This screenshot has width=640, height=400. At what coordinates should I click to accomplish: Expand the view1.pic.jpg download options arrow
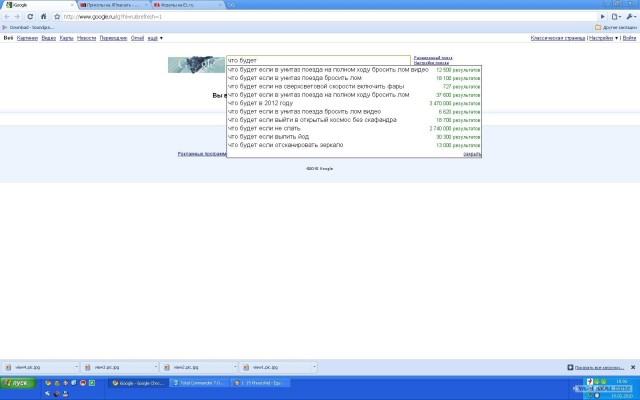pos(314,367)
